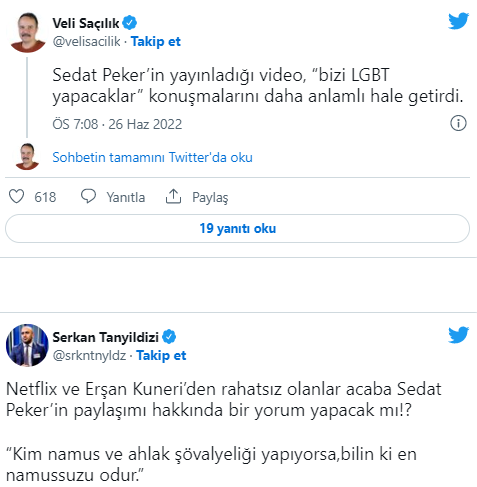
Task: Open 'Sohbetin tamamını Twitter'da oku' link
Action: pos(152,157)
